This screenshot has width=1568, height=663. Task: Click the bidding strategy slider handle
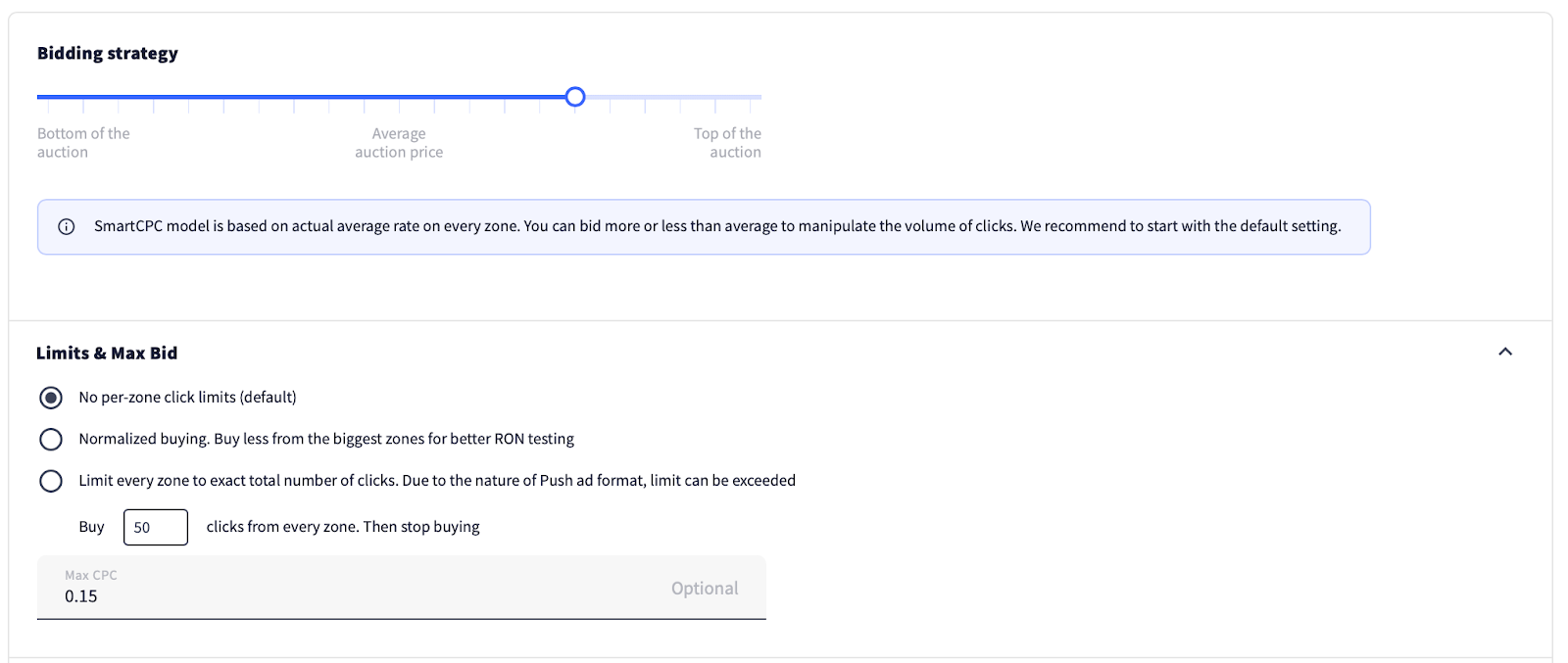tap(575, 97)
